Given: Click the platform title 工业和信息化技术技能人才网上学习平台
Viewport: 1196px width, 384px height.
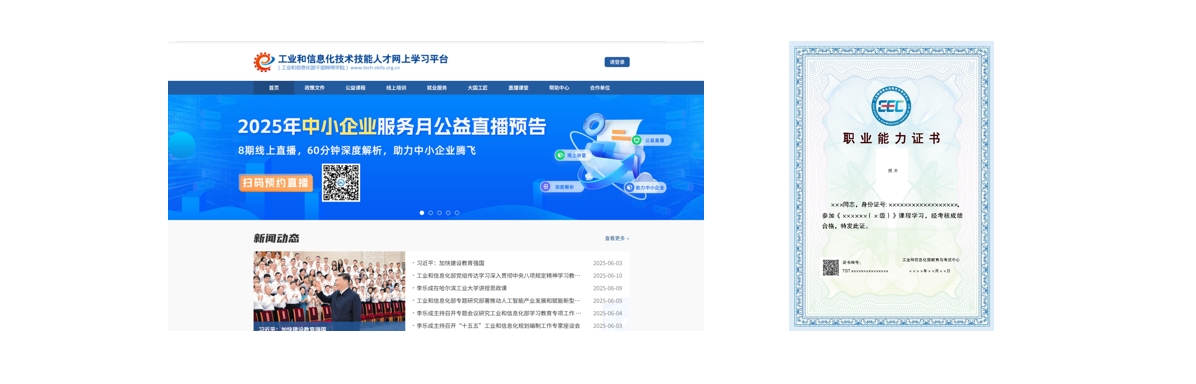Looking at the screenshot, I should pyautogui.click(x=363, y=58).
